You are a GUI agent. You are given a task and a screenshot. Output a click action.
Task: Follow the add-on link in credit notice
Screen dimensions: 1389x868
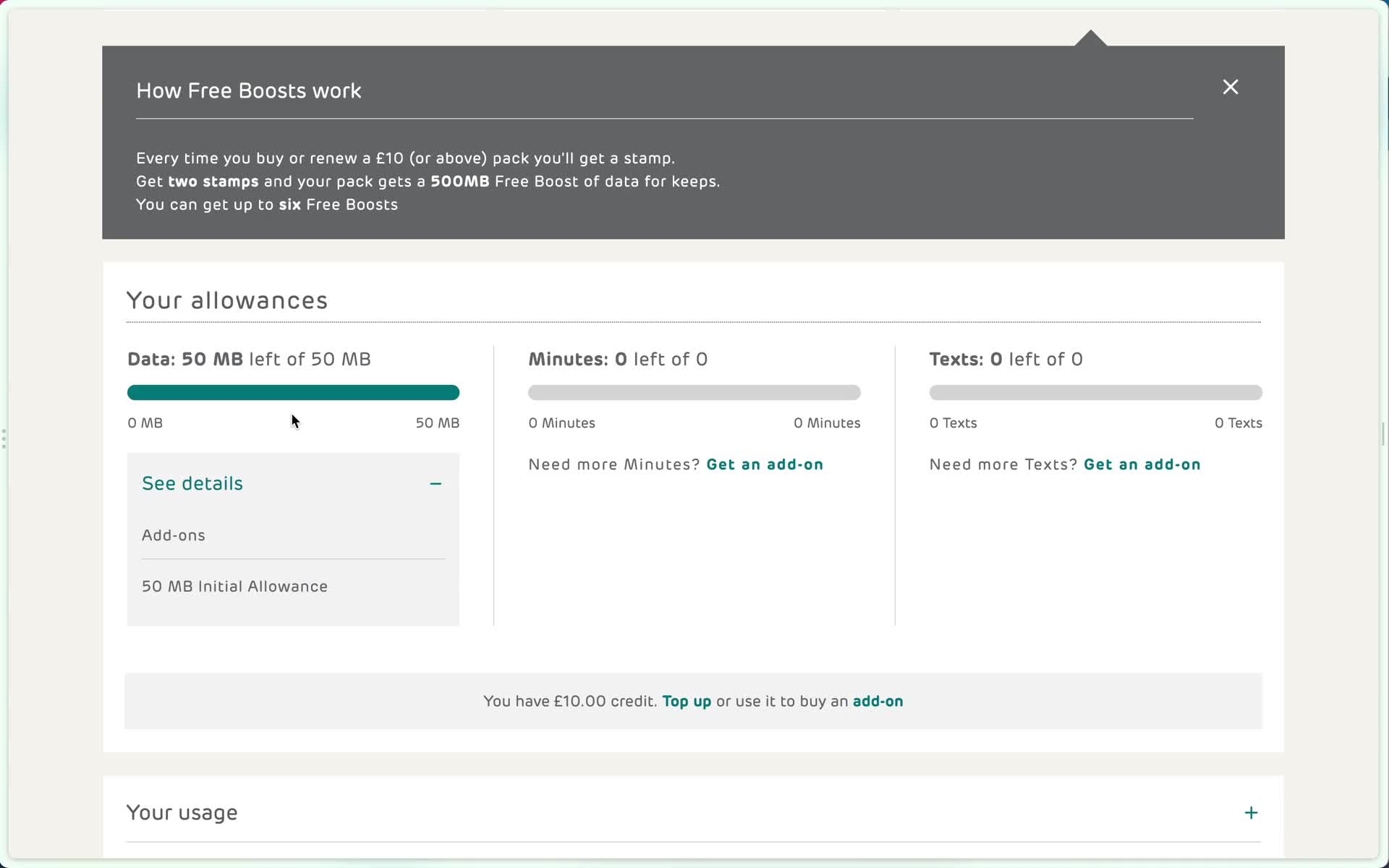click(x=878, y=702)
